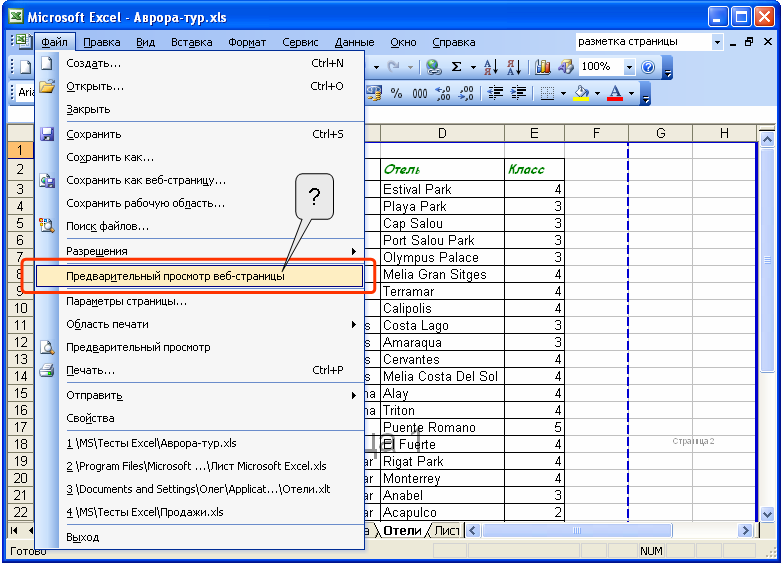This screenshot has height=565, width=784.
Task: Increase decimal places icon
Action: (442, 93)
